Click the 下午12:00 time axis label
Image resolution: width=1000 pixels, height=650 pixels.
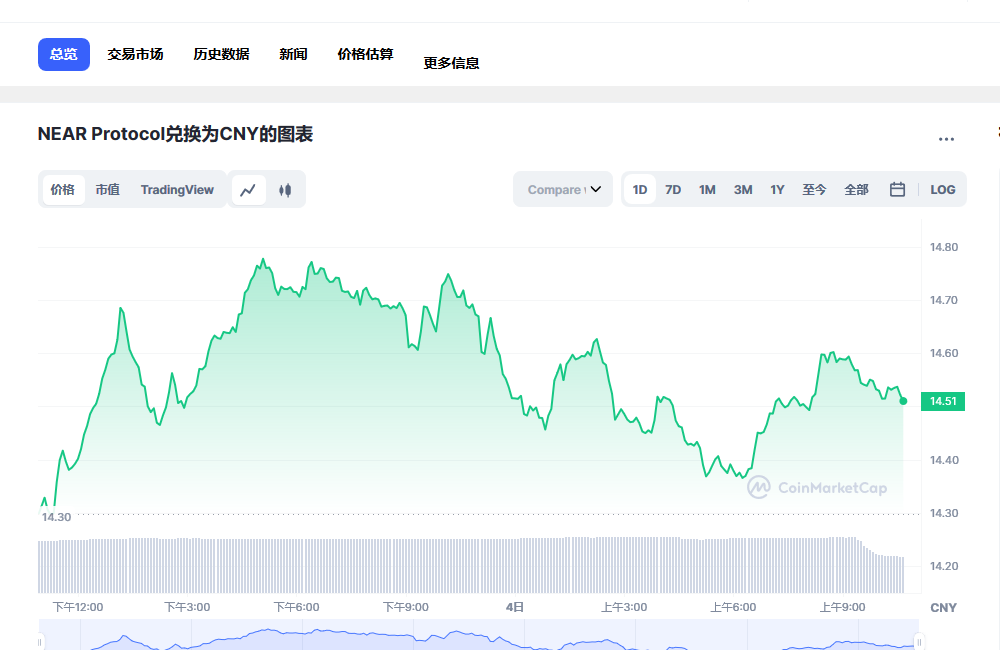coord(78,607)
